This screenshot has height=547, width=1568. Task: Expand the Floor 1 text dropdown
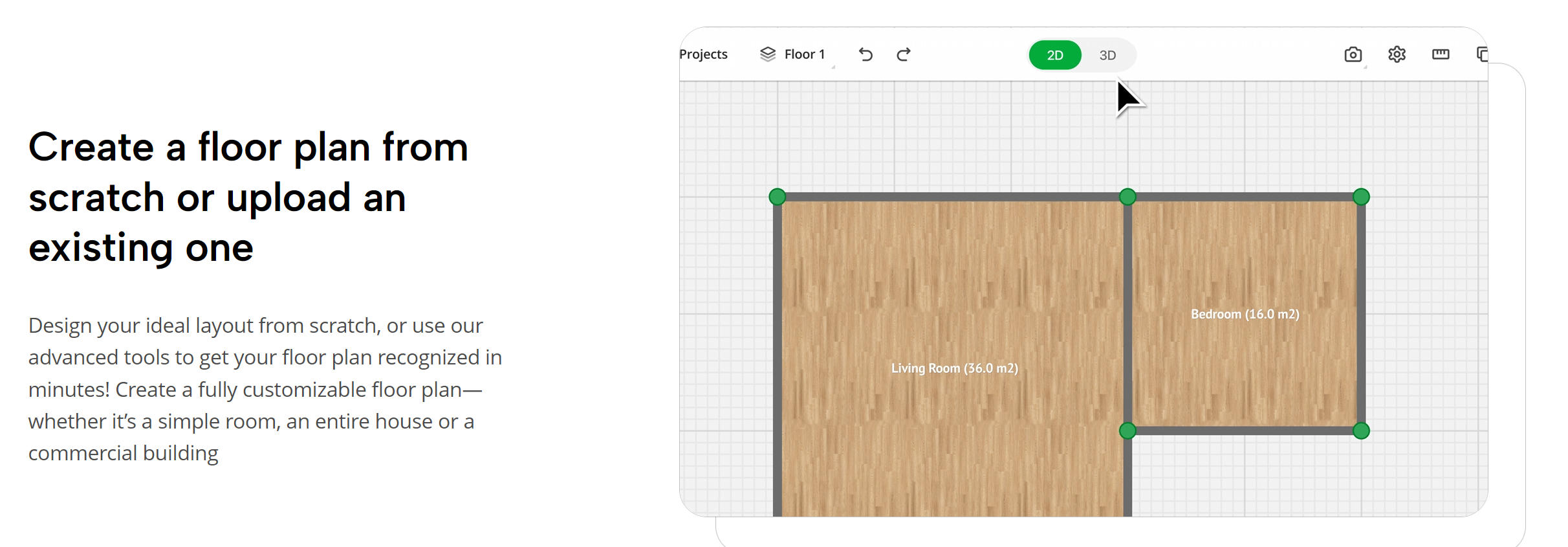pyautogui.click(x=805, y=54)
